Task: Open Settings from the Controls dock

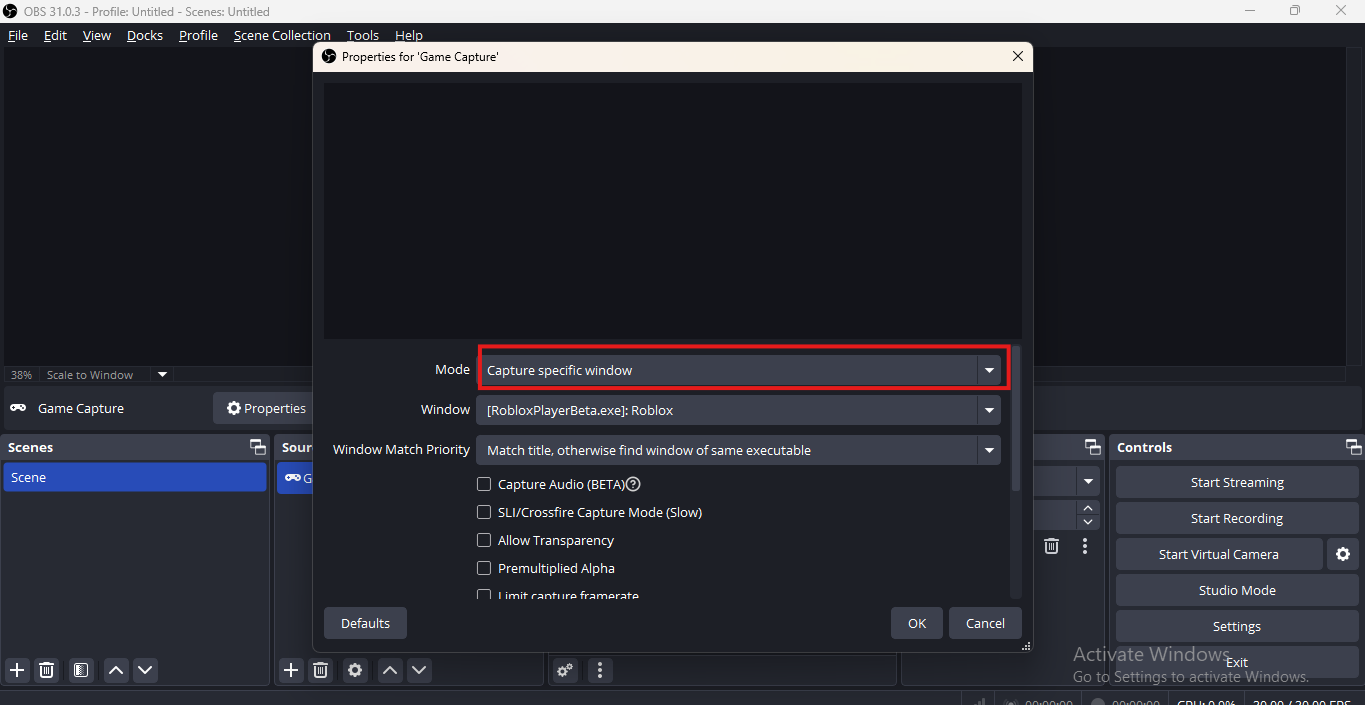Action: click(1237, 626)
